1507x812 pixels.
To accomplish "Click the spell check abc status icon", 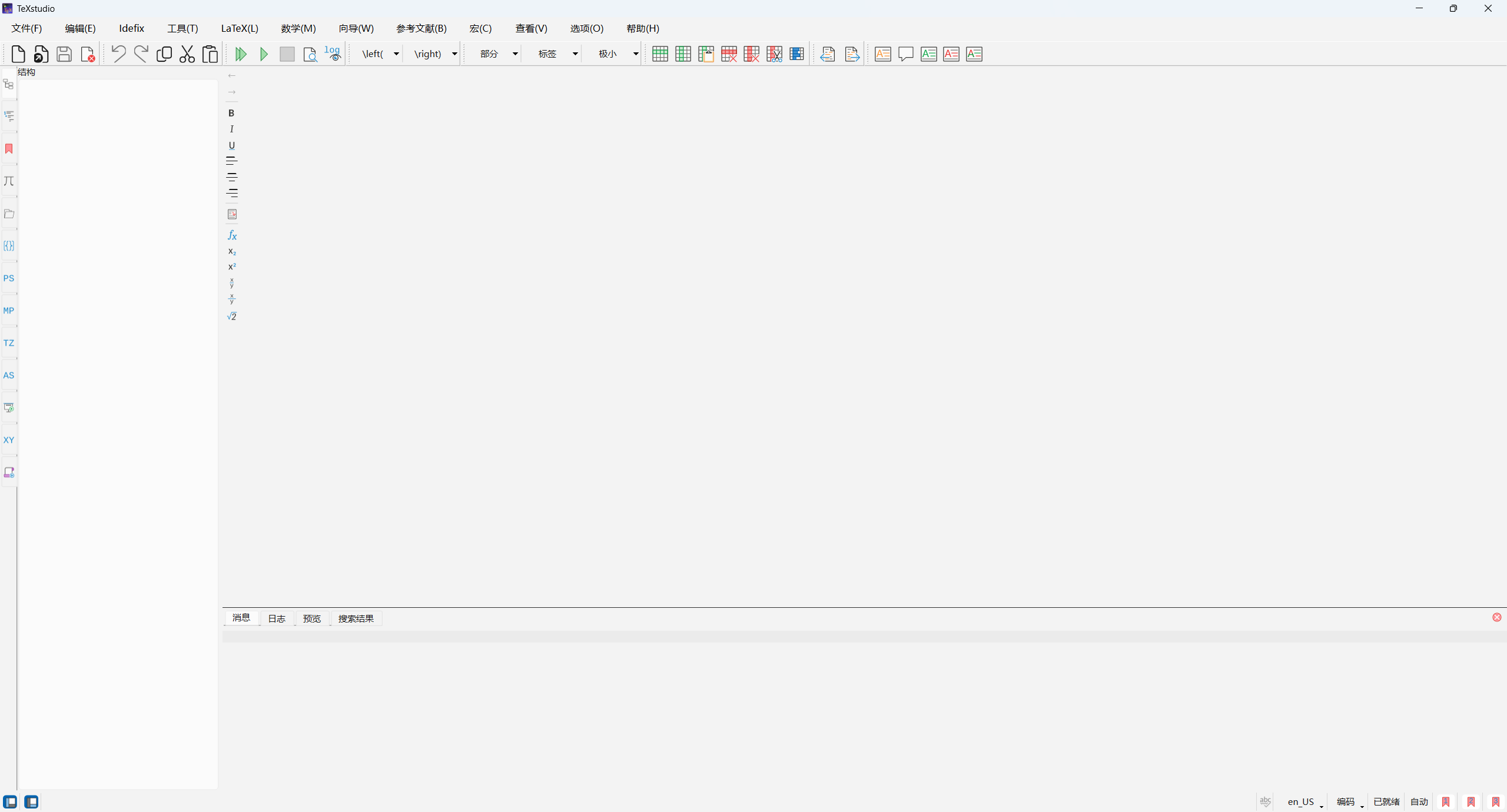I will point(1265,801).
